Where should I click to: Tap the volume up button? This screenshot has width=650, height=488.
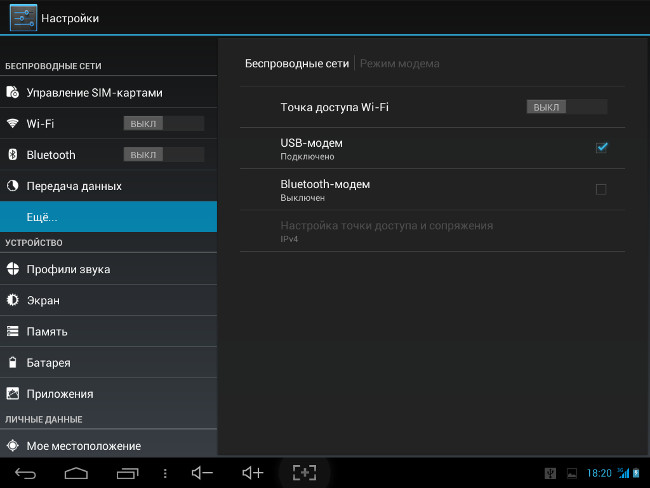[252, 473]
